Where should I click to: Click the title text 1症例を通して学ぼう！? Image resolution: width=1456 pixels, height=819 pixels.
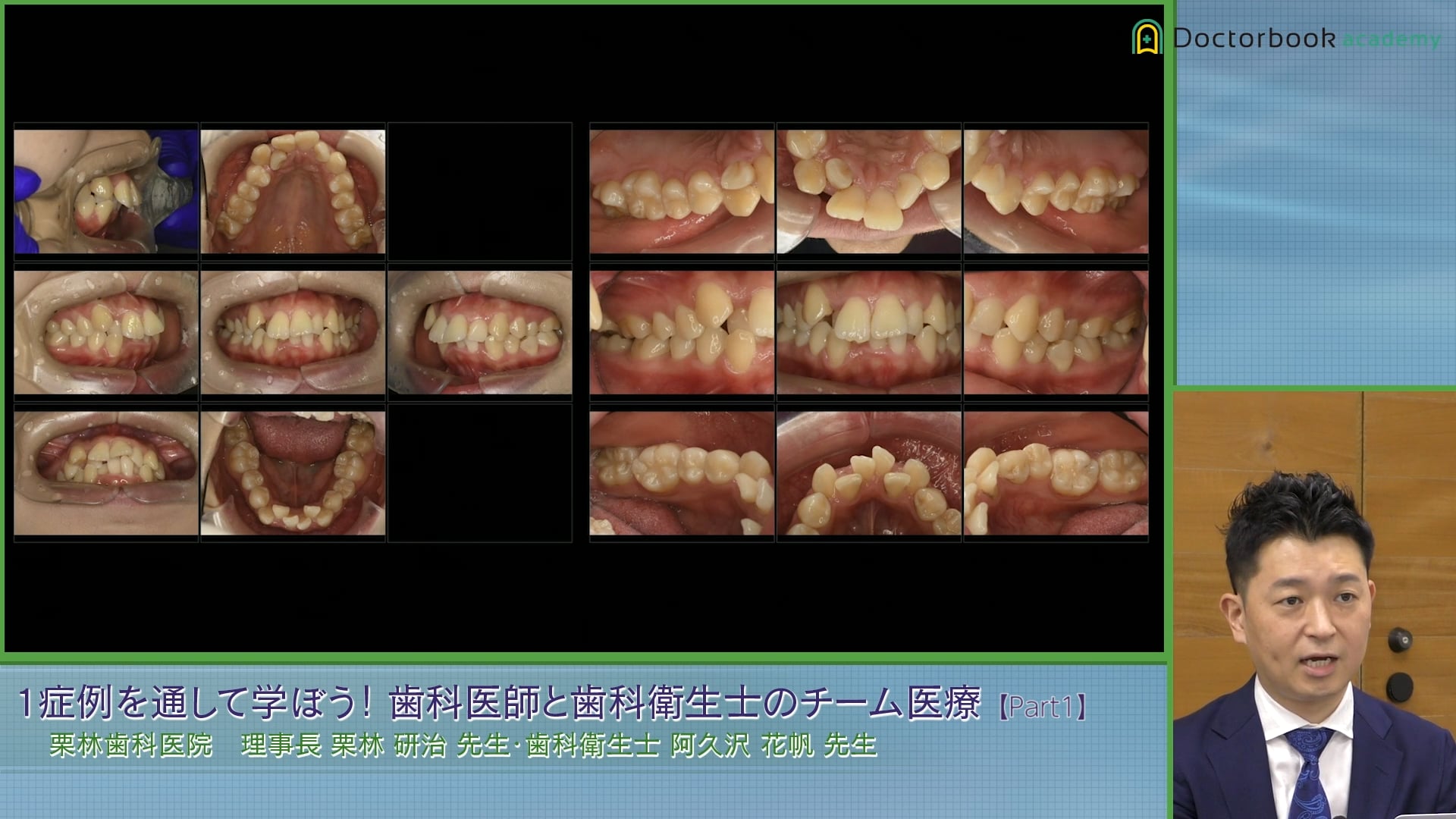(x=196, y=703)
